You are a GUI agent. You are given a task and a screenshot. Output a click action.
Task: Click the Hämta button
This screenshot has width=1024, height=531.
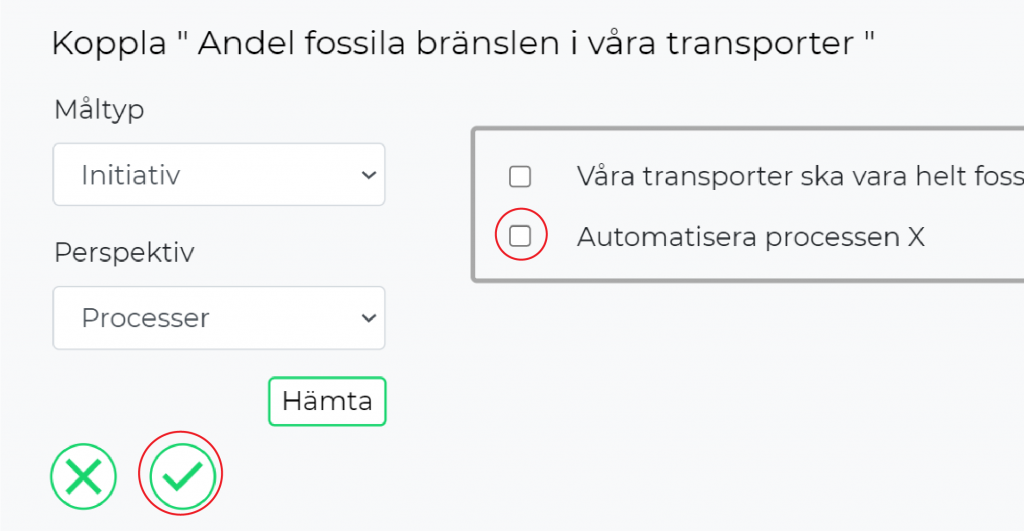tap(327, 401)
